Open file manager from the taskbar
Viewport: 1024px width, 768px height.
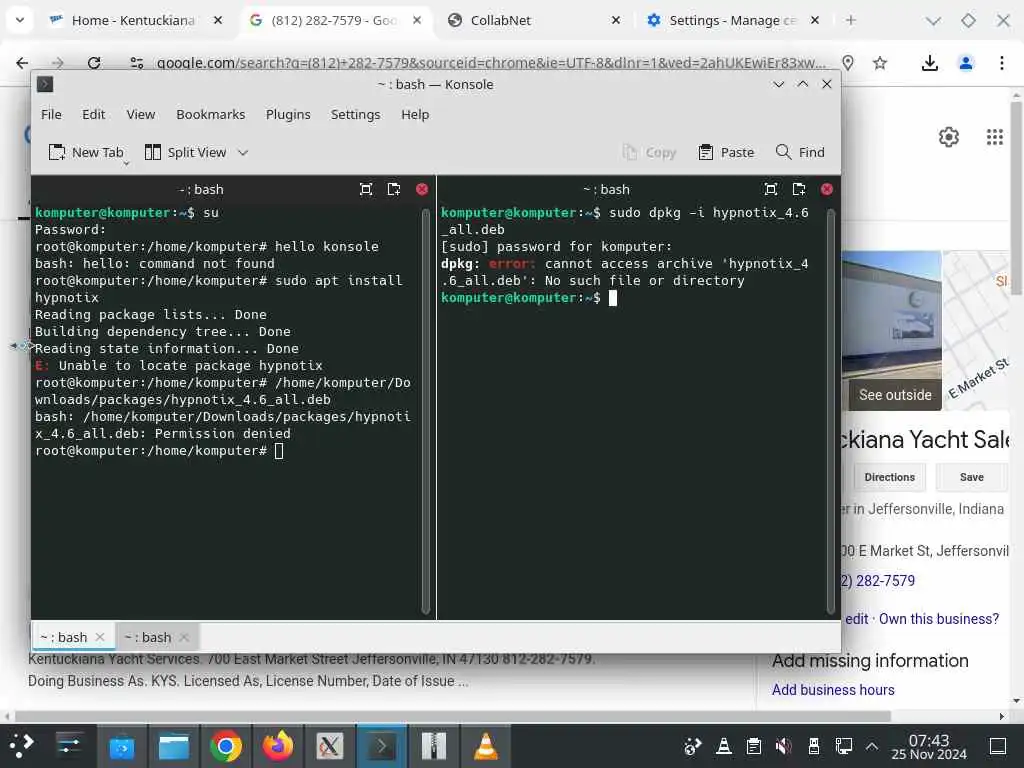(174, 746)
